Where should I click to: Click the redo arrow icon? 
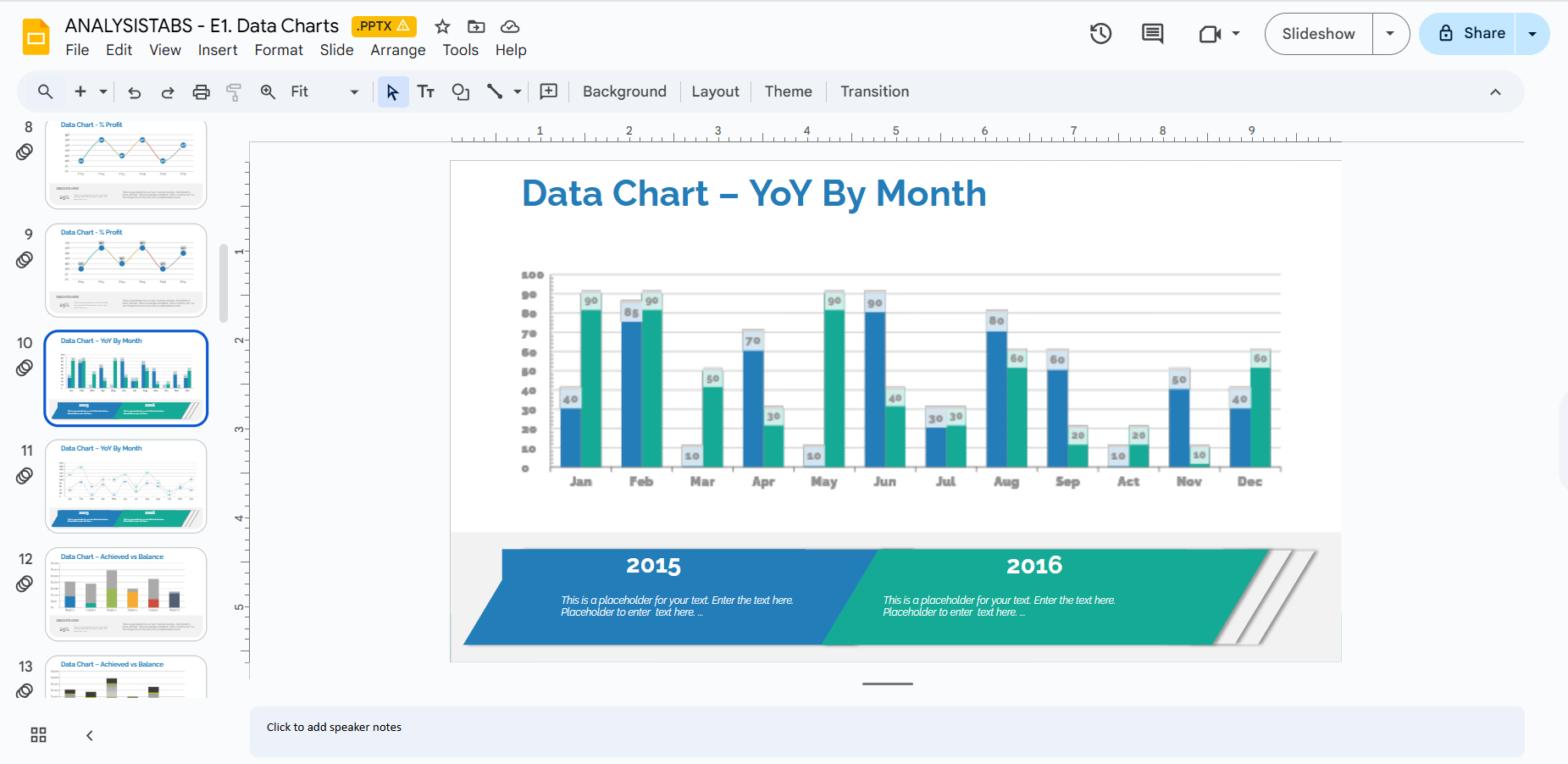(x=168, y=92)
